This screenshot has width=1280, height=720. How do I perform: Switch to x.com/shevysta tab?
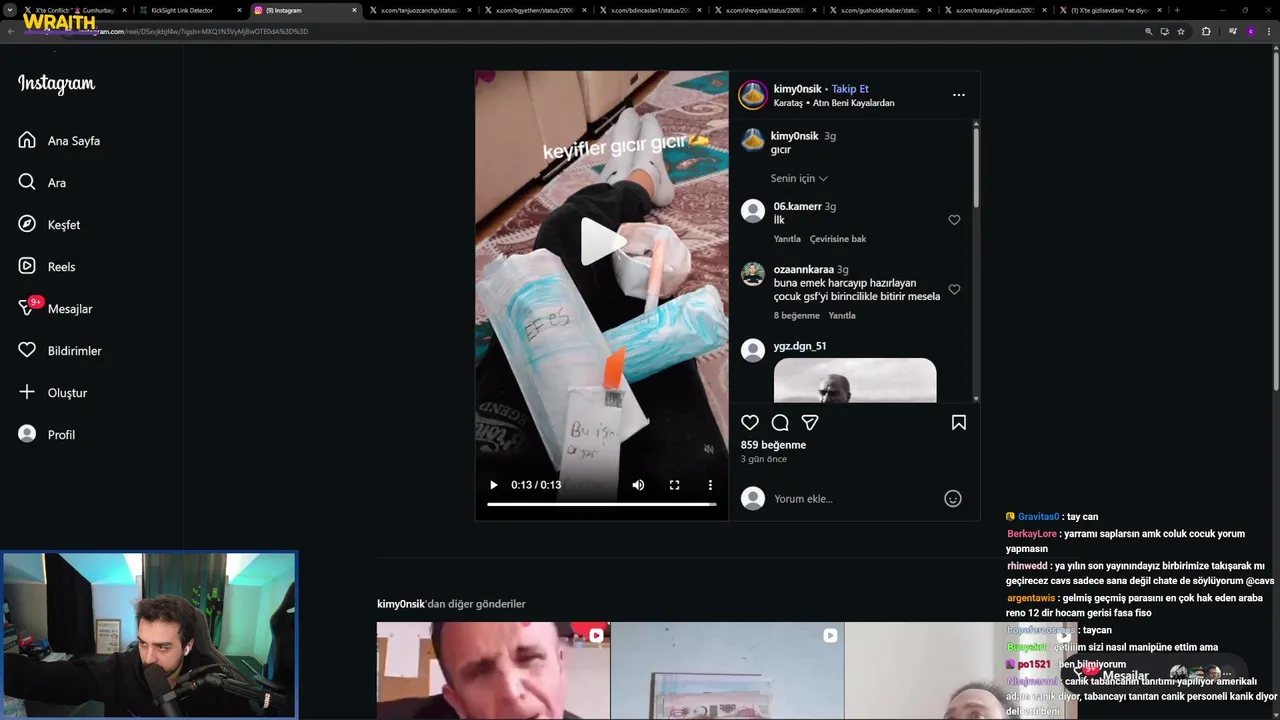pyautogui.click(x=763, y=10)
